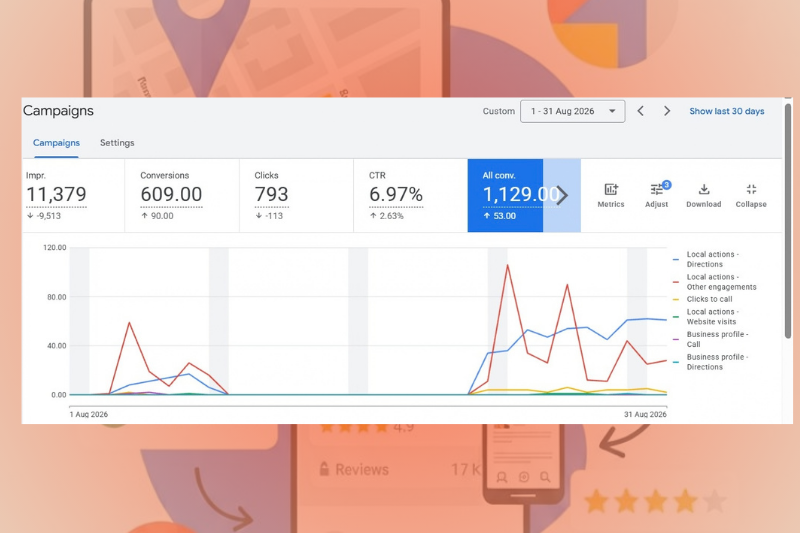Viewport: 800px width, 533px height.
Task: Toggle Local actions - Website visits legend
Action: click(705, 317)
